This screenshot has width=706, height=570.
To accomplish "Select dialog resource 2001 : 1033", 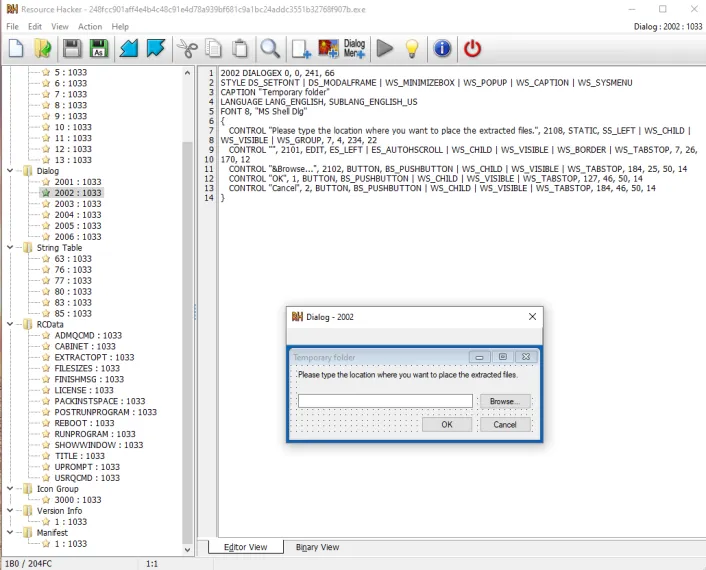I will [x=78, y=182].
